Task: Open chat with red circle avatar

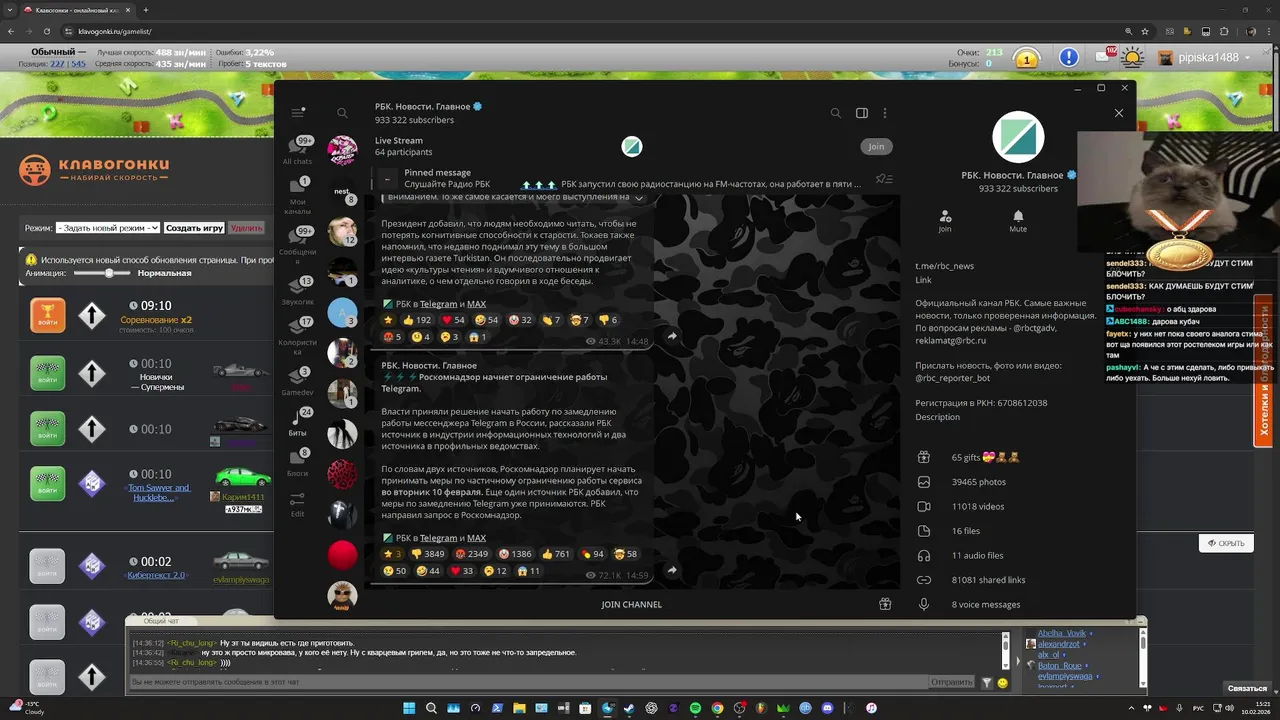Action: tap(342, 554)
